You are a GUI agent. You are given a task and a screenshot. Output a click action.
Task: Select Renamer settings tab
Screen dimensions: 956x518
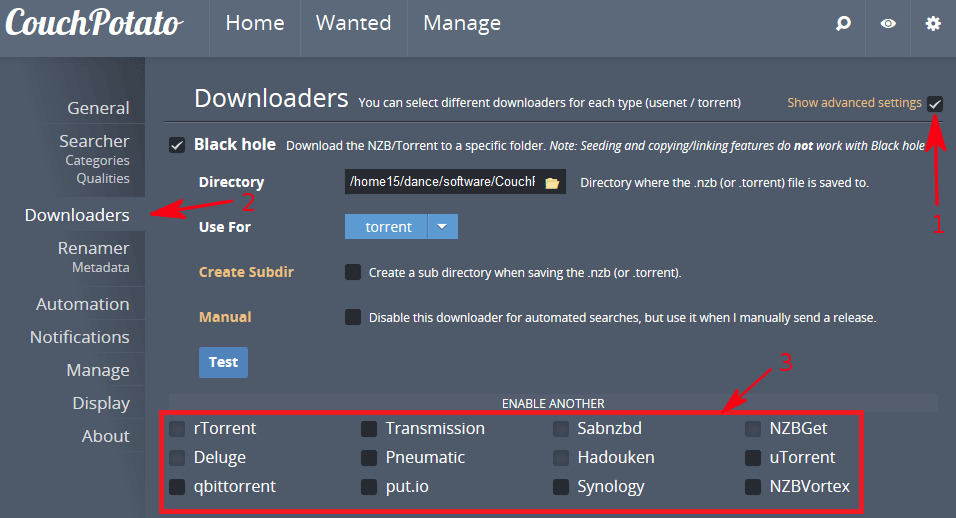coord(93,248)
